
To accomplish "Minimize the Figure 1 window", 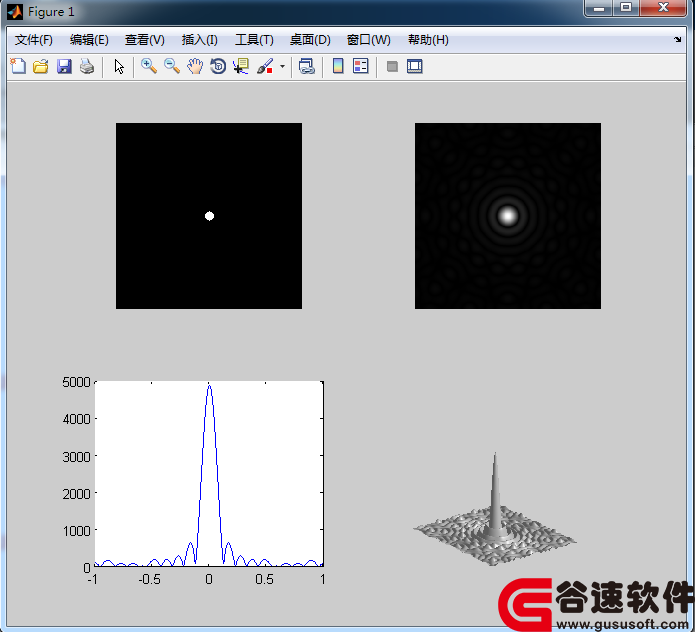I will [x=599, y=8].
